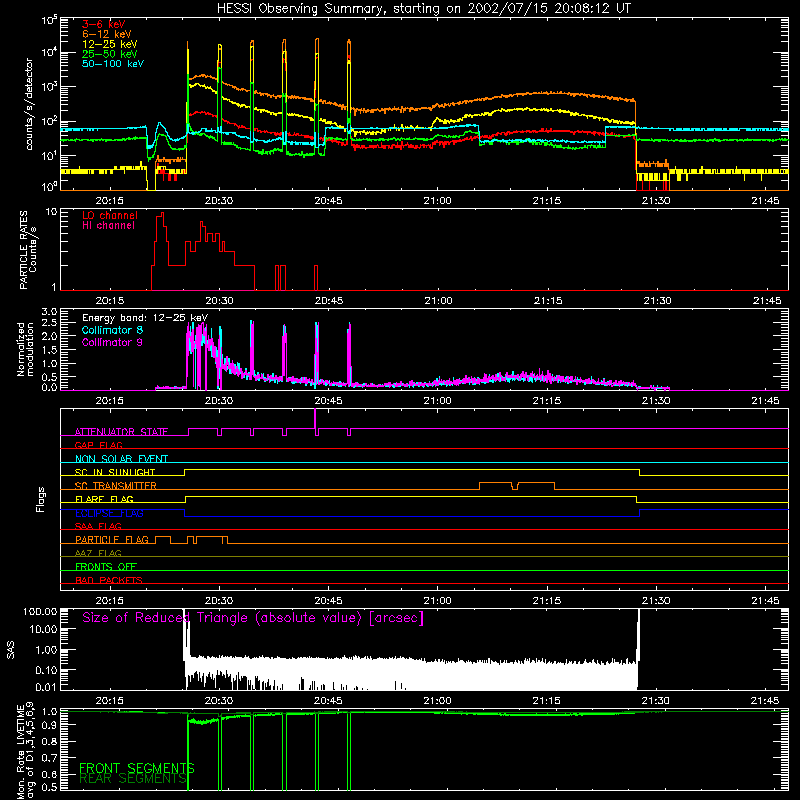Select the 3-6 keV legend label

tap(104, 24)
